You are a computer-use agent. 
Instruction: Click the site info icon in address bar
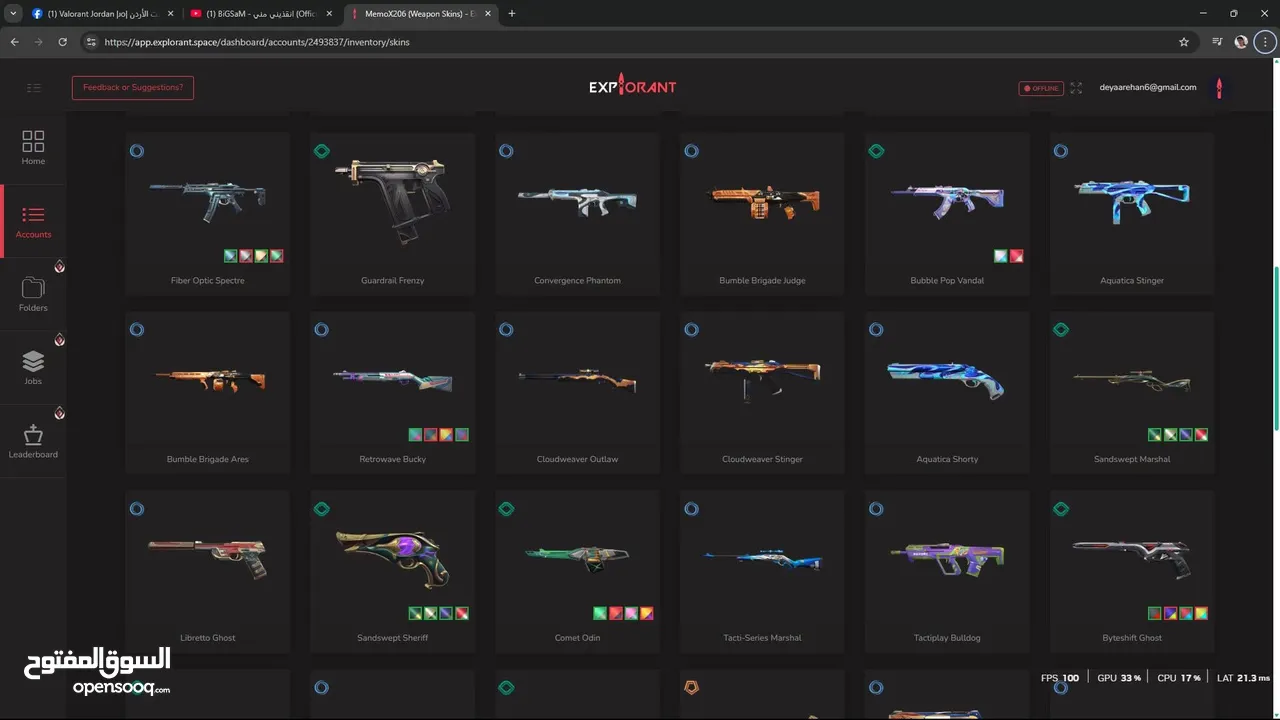click(91, 42)
